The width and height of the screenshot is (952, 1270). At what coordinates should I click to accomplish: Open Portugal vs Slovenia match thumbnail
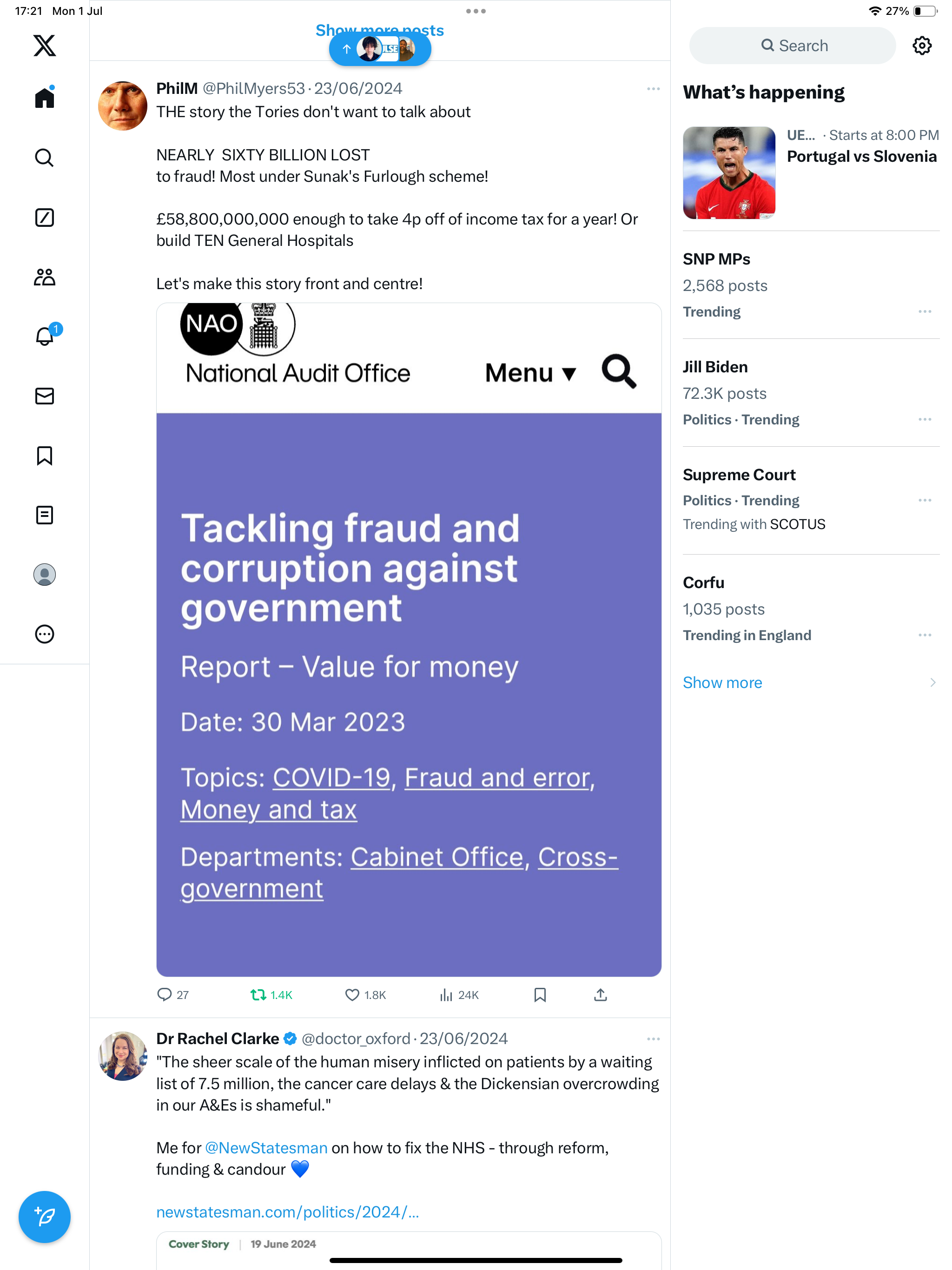pos(728,173)
